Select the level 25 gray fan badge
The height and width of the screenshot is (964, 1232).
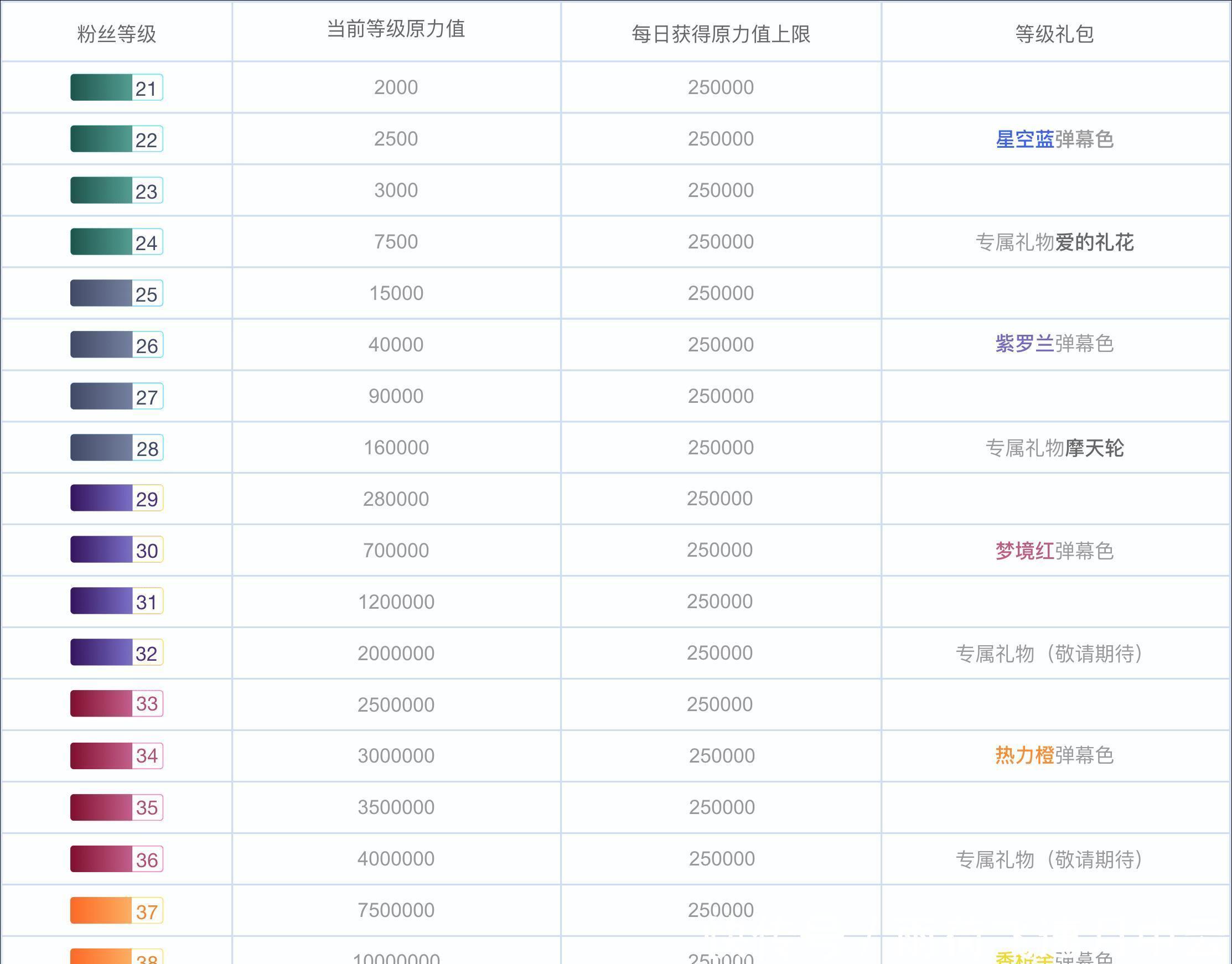click(116, 293)
